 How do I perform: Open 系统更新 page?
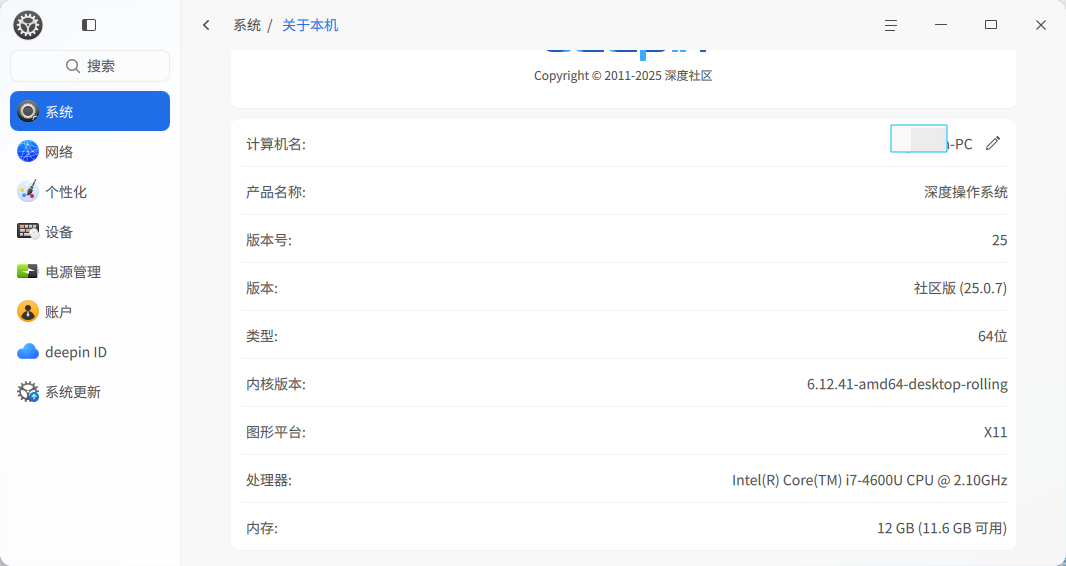(x=90, y=392)
